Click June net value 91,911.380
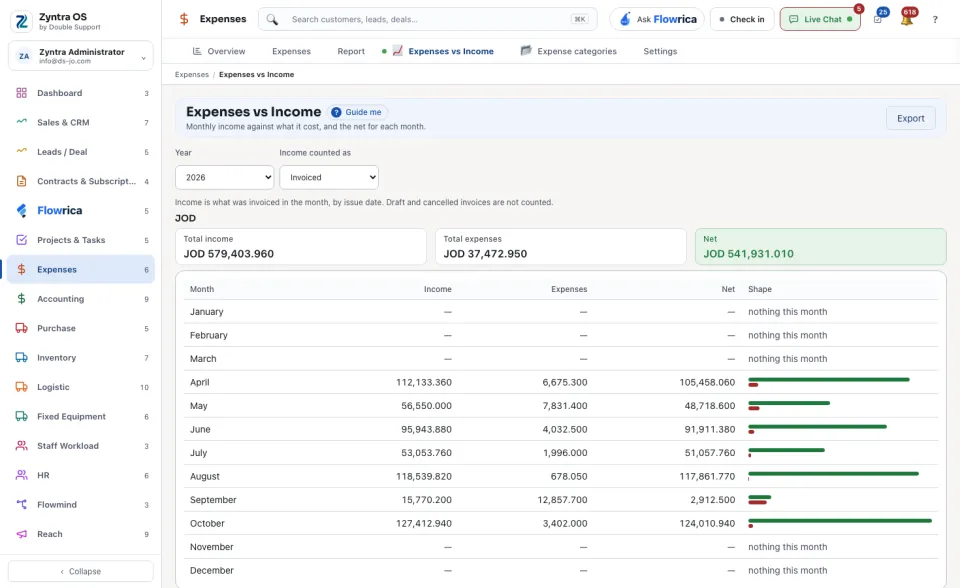960x588 pixels. pyautogui.click(x=710, y=429)
